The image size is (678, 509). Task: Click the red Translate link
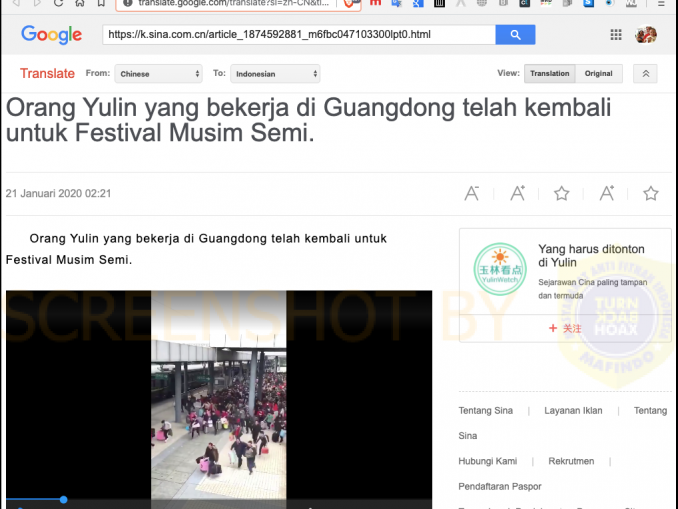[x=47, y=74]
